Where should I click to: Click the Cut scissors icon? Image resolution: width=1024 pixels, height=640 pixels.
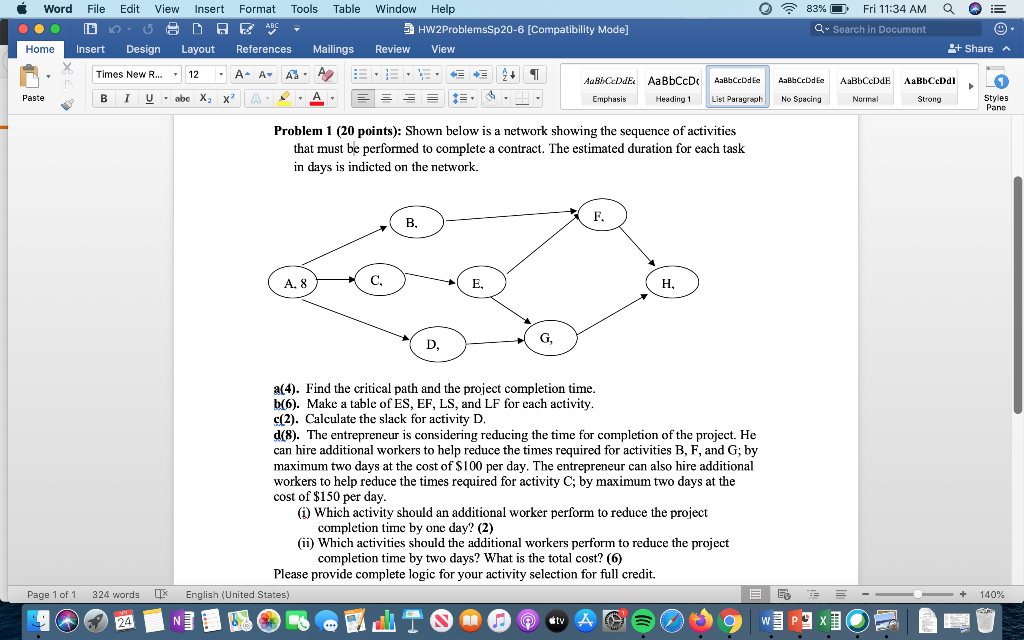pos(67,68)
